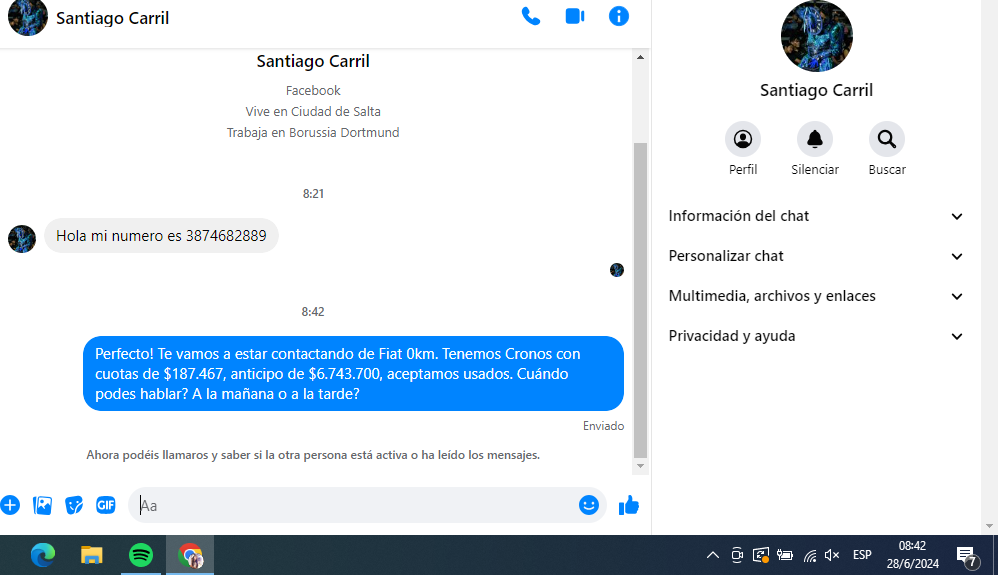Expand Información del chat section

click(x=816, y=216)
